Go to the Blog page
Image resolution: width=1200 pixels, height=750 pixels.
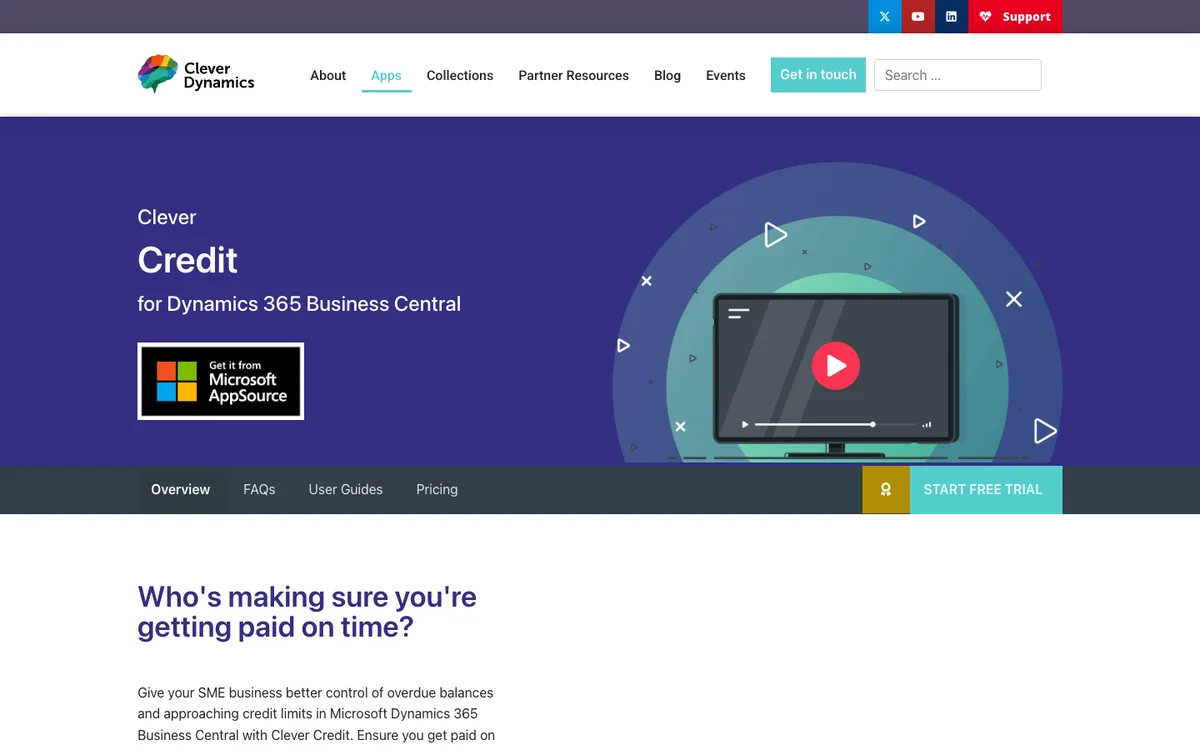click(x=667, y=75)
